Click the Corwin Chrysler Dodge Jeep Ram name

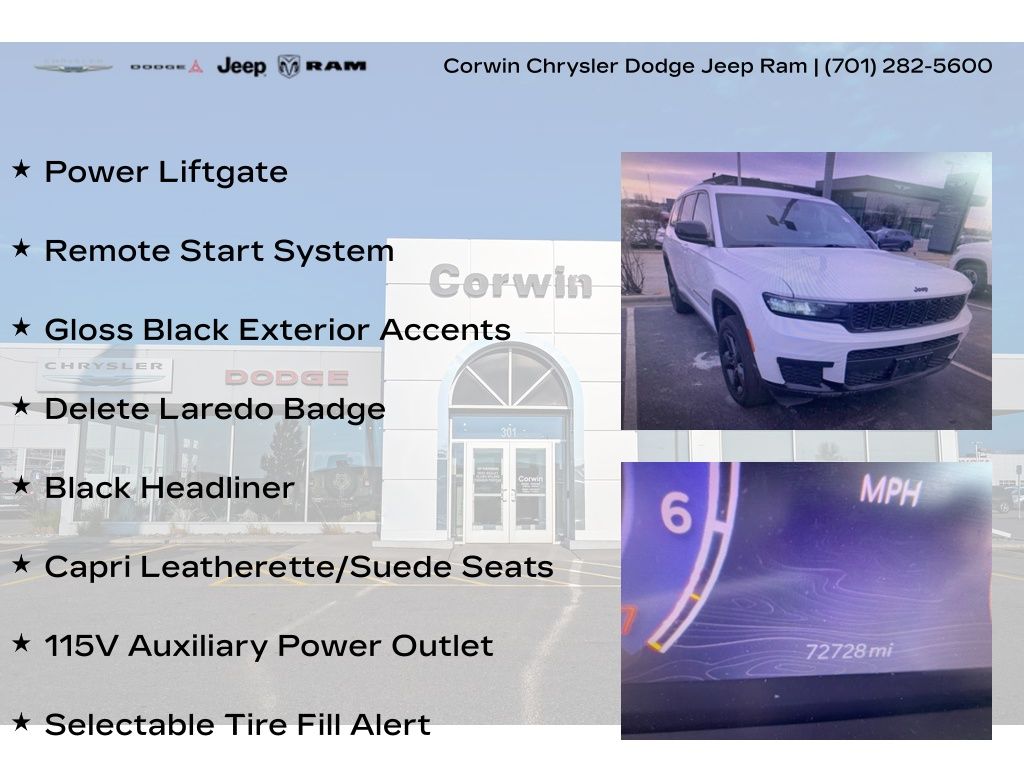(x=624, y=66)
